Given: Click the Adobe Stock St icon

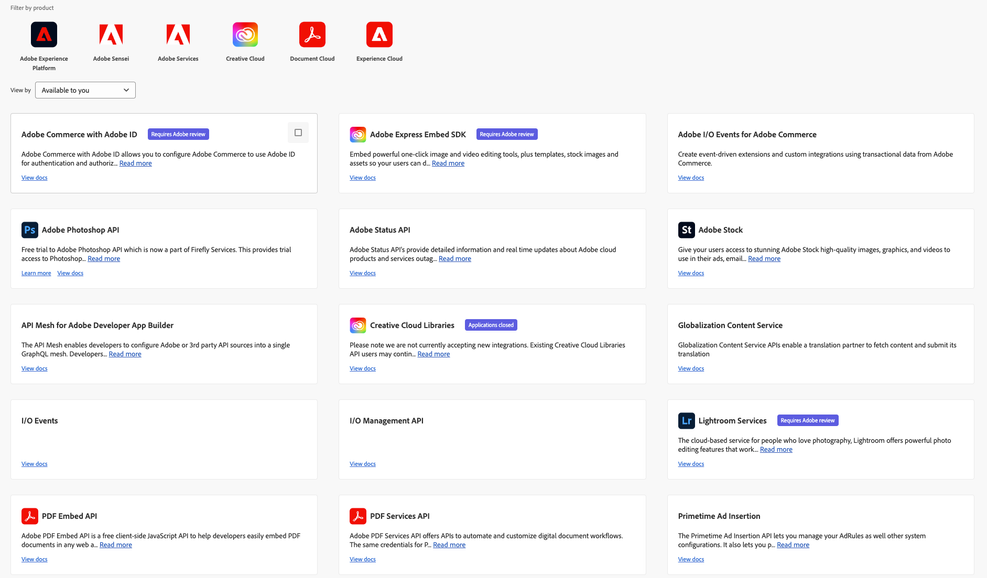Looking at the screenshot, I should point(686,230).
